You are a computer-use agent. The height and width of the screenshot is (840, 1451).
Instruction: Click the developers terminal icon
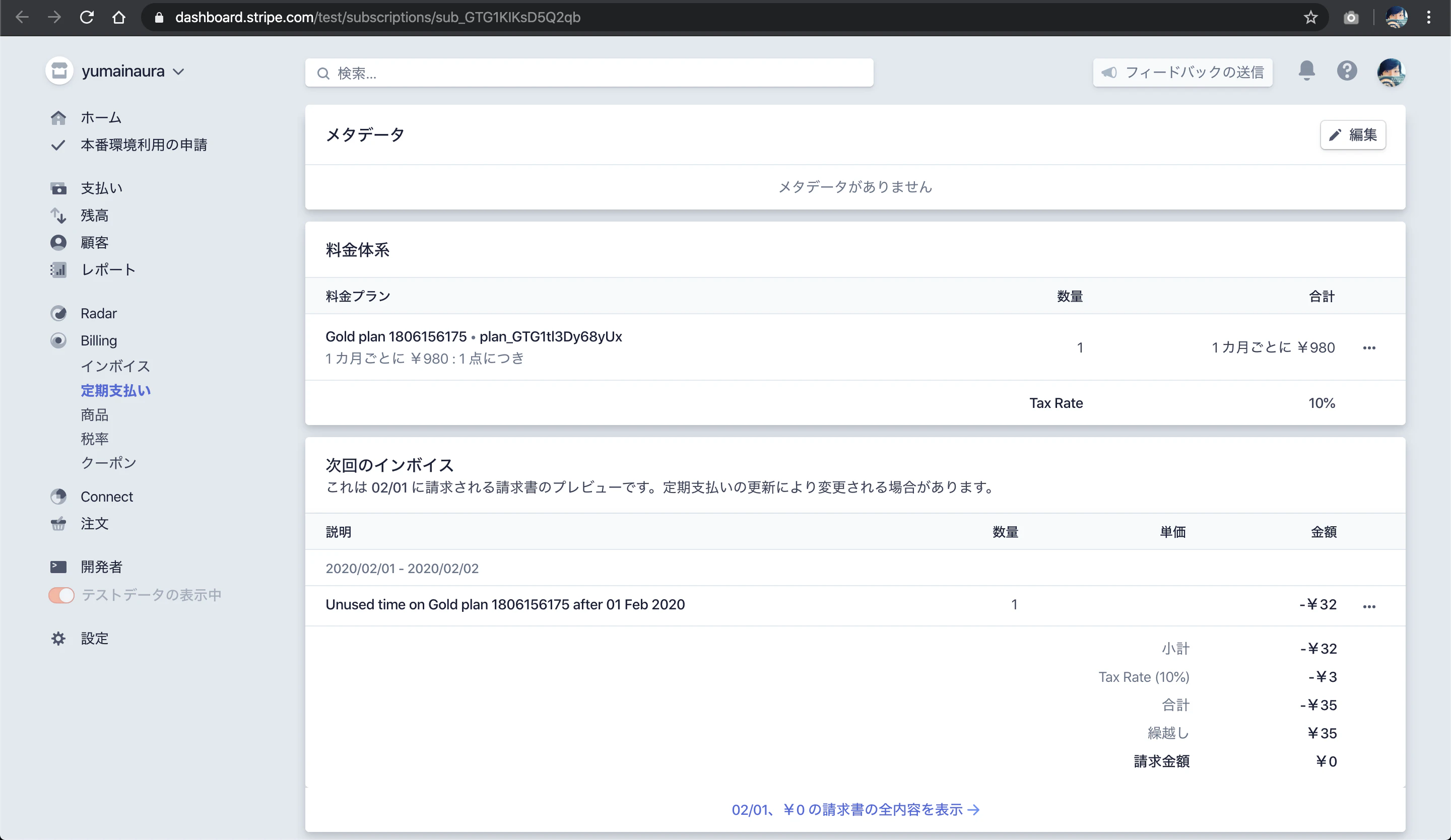coord(58,567)
